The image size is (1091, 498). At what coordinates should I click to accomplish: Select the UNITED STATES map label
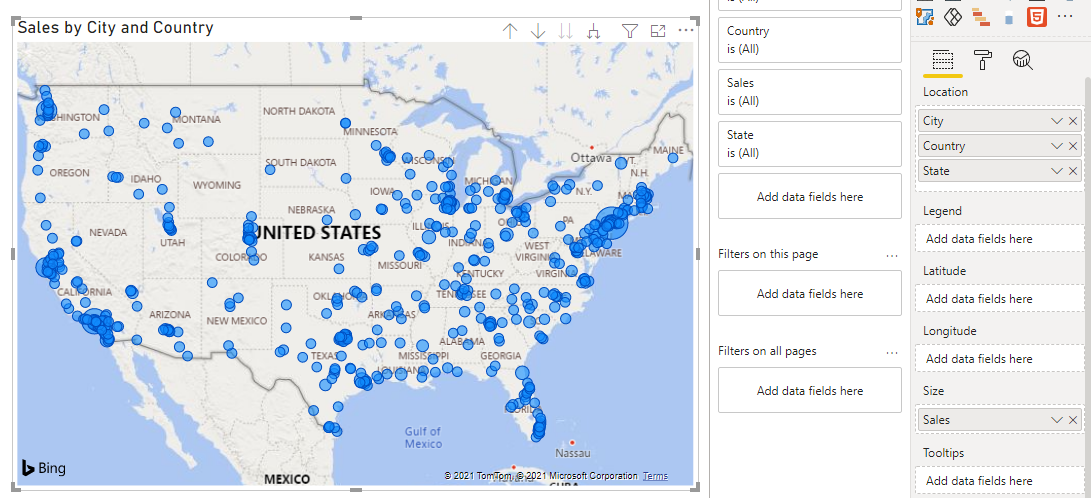[x=317, y=232]
